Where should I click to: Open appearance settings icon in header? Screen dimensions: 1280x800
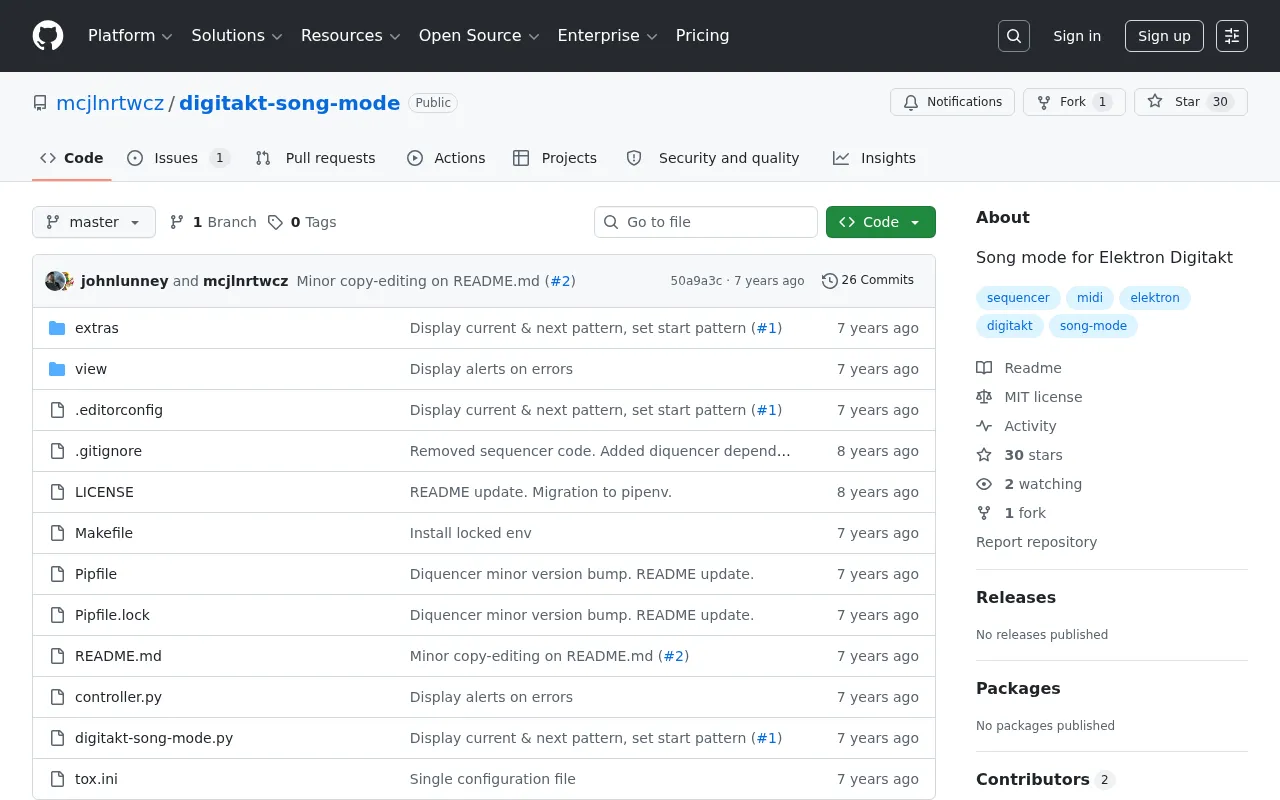pyautogui.click(x=1232, y=36)
